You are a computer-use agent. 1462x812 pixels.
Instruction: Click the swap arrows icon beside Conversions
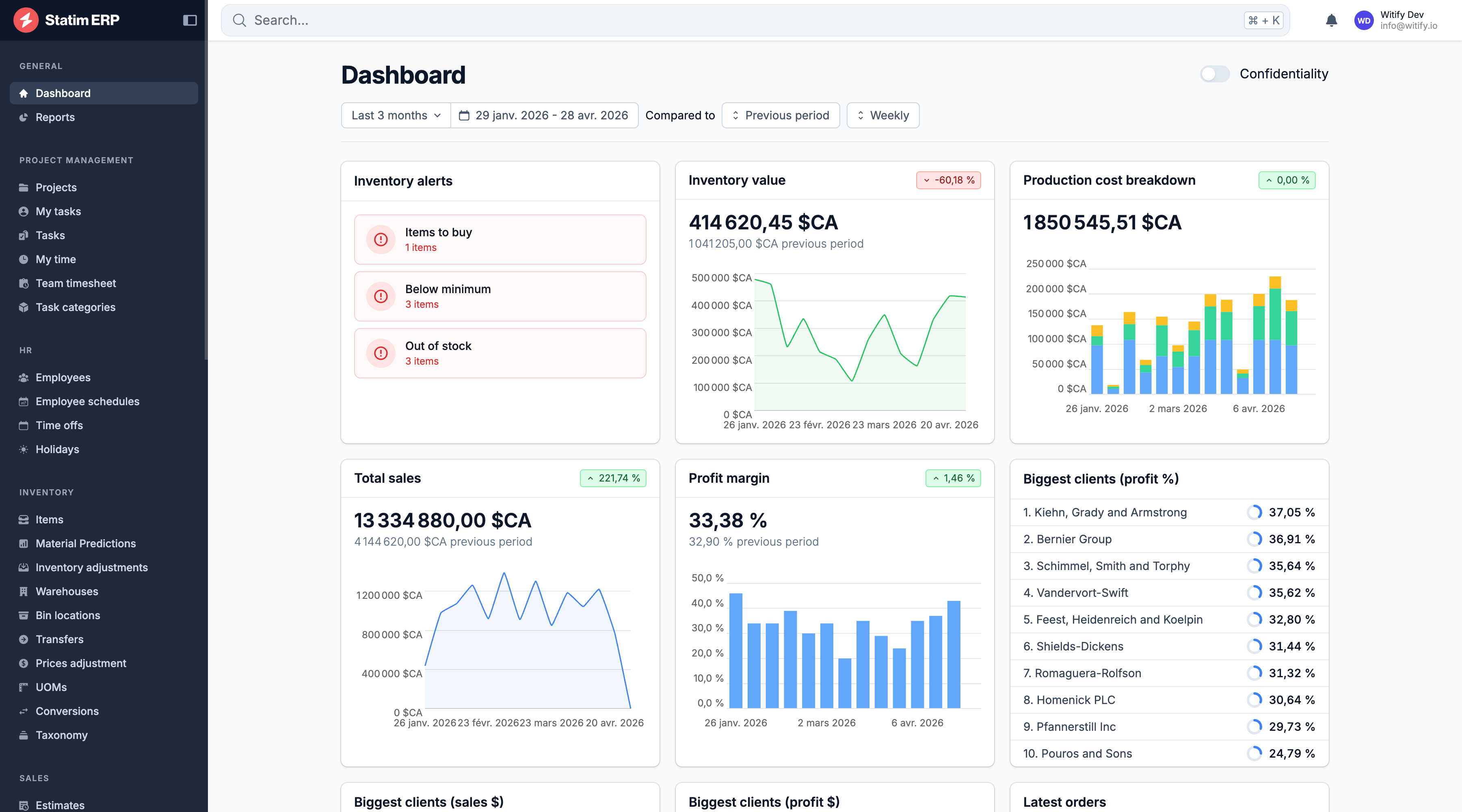click(x=24, y=711)
